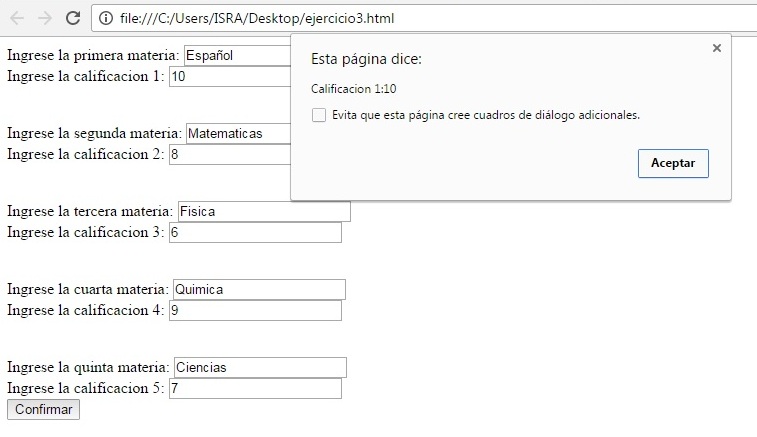Reload the page with the refresh icon
The height and width of the screenshot is (437, 757).
(72, 18)
